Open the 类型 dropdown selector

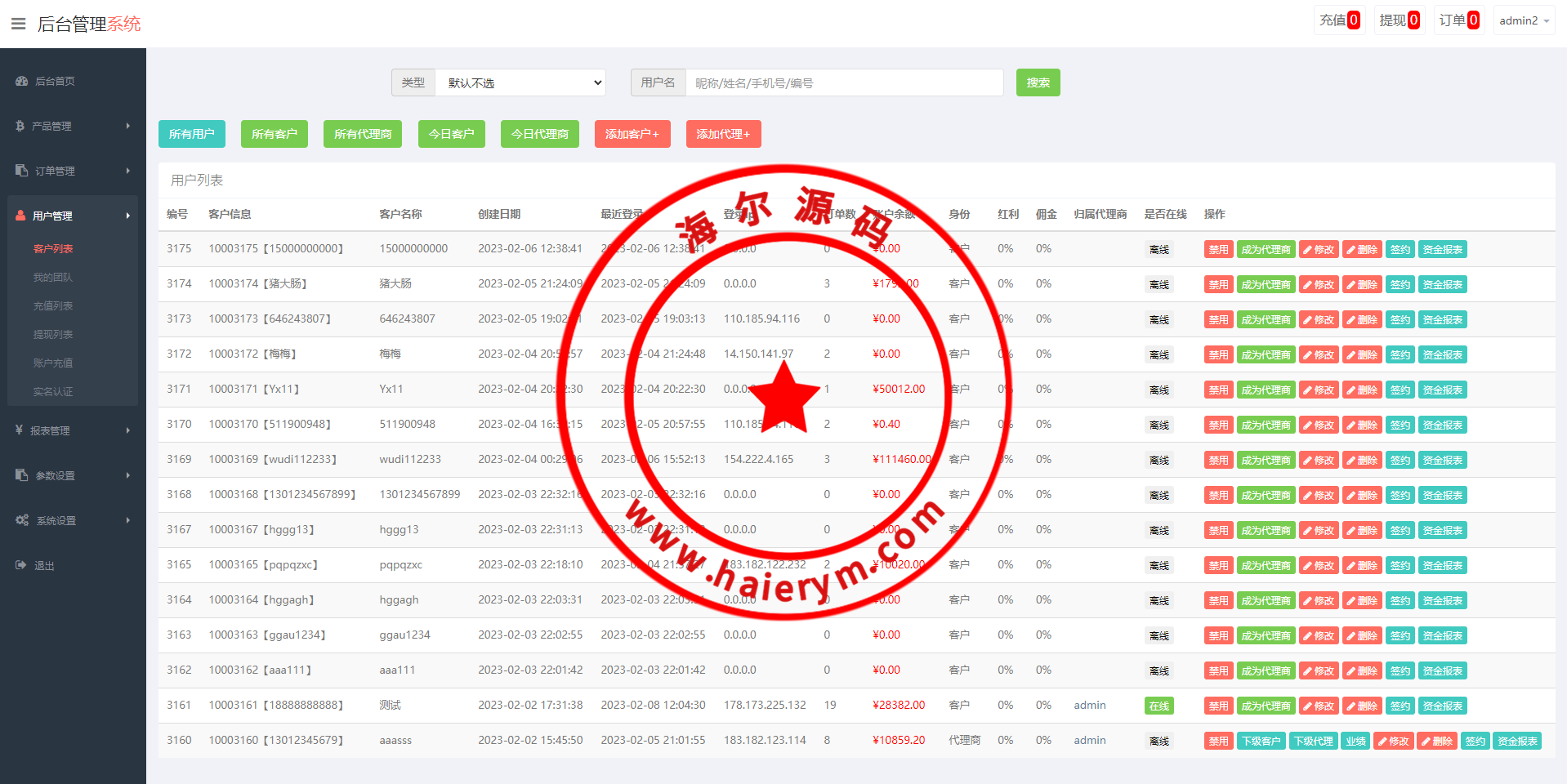pos(520,82)
